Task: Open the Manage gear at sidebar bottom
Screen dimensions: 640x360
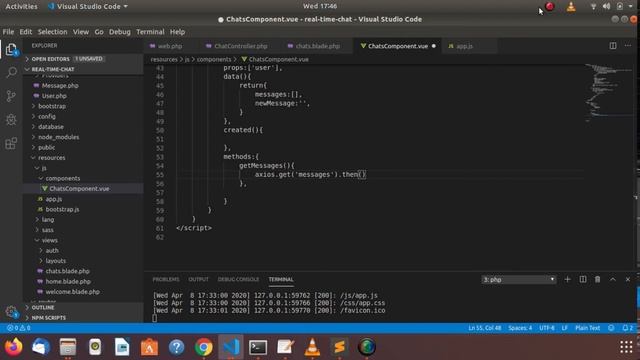Action: 11,312
